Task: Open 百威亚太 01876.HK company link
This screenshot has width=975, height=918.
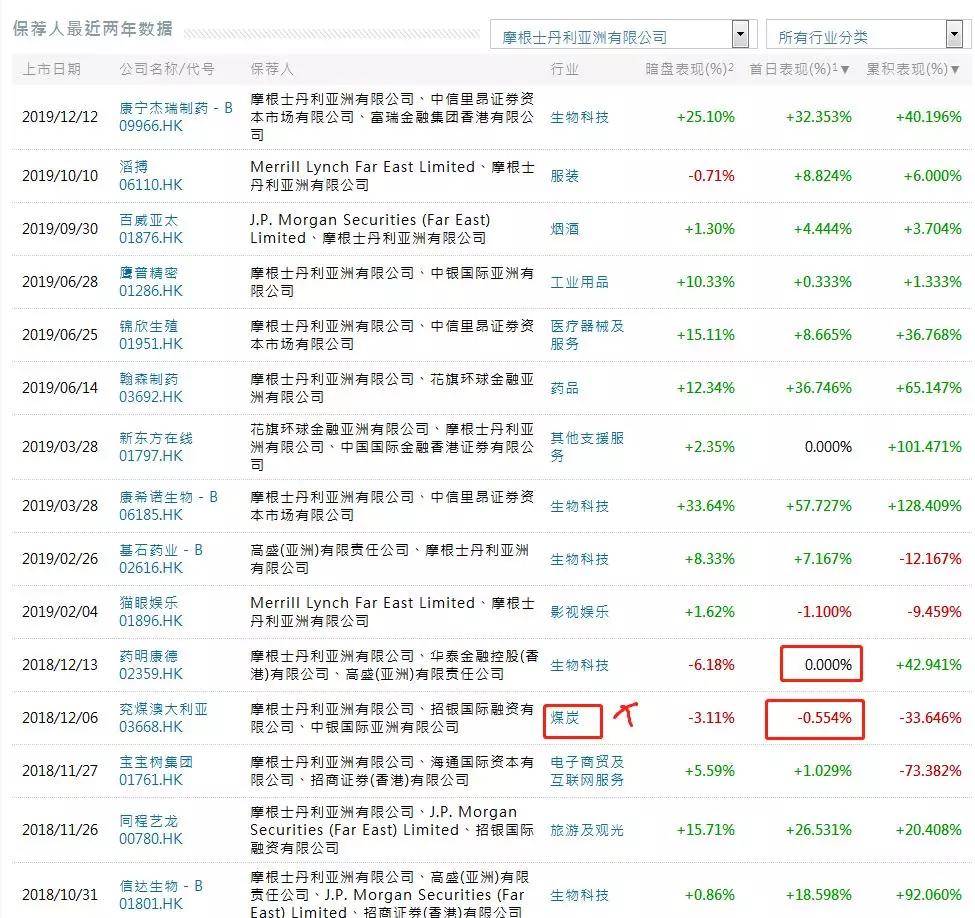Action: point(150,229)
